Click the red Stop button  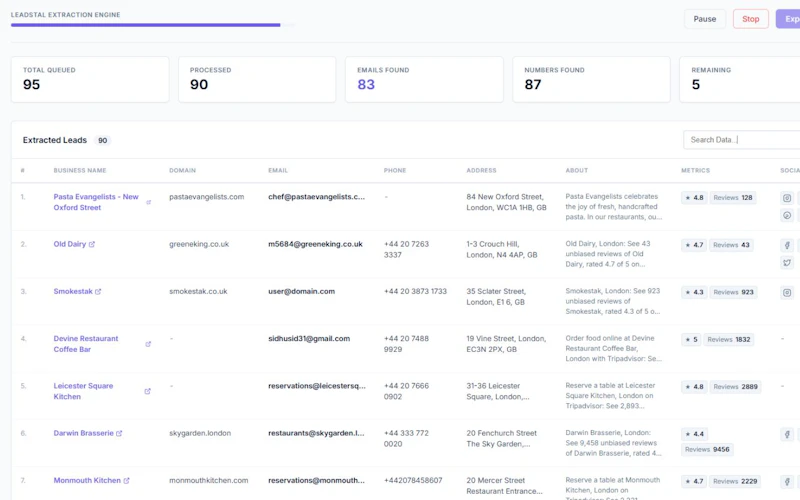[x=751, y=19]
